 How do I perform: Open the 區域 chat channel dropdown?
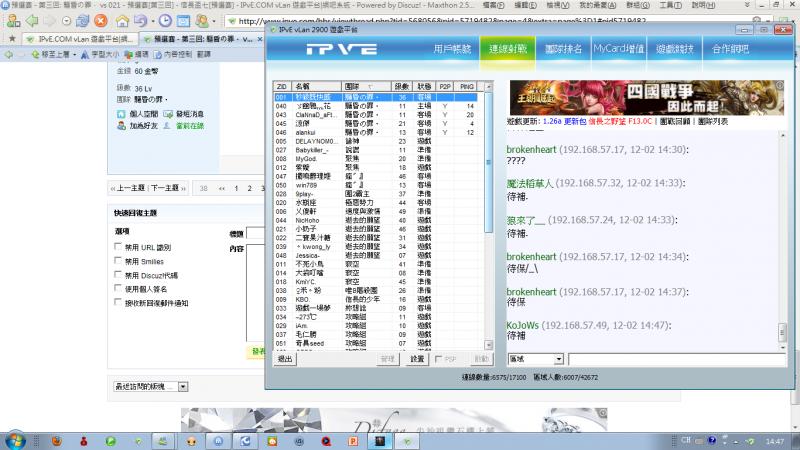tap(536, 359)
